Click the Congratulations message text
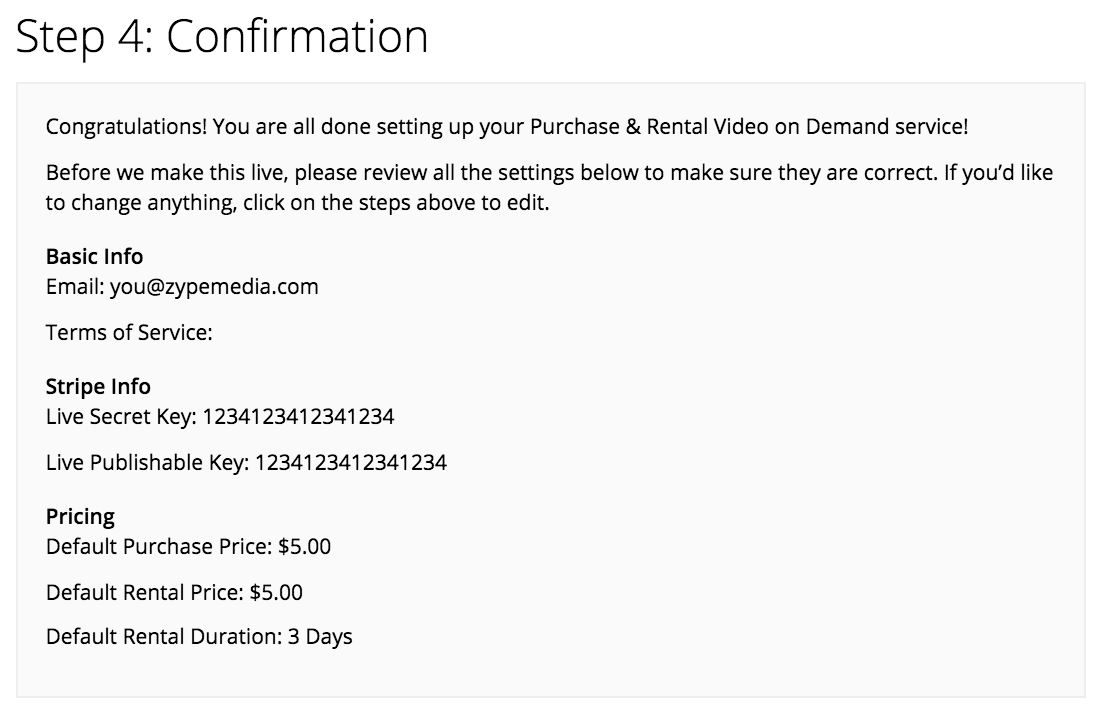The height and width of the screenshot is (722, 1110). [507, 127]
